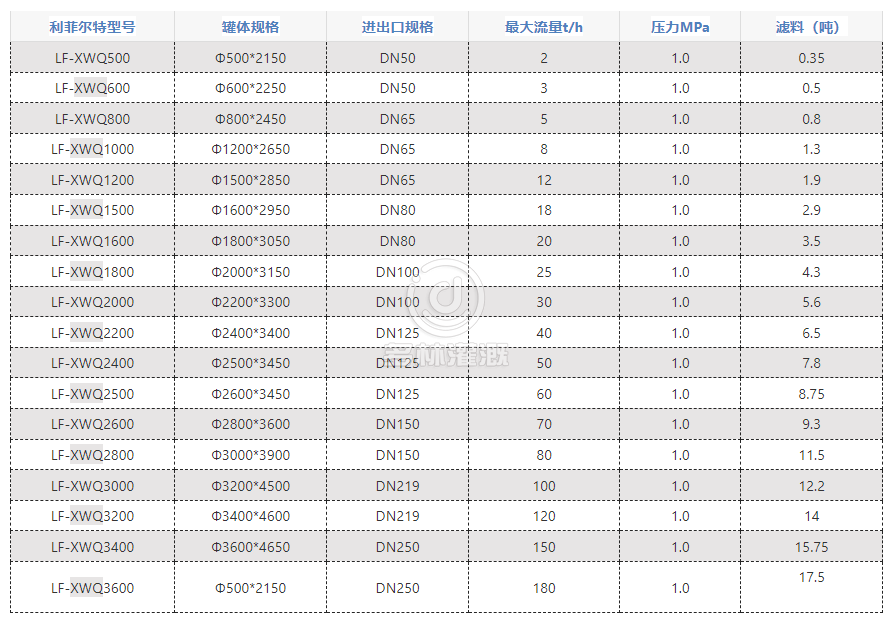Click the LF-XWQ2800 model cell
This screenshot has height=618, width=892.
pyautogui.click(x=92, y=455)
